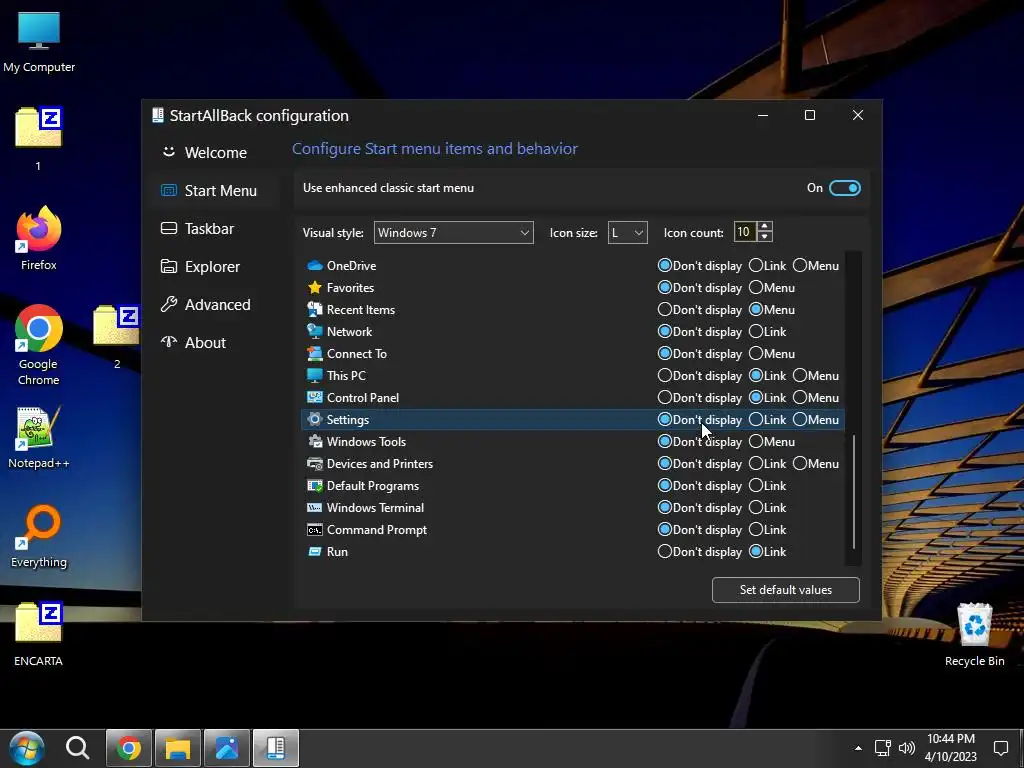Open taskbar search magnifier
Viewport: 1024px width, 768px height.
point(78,748)
